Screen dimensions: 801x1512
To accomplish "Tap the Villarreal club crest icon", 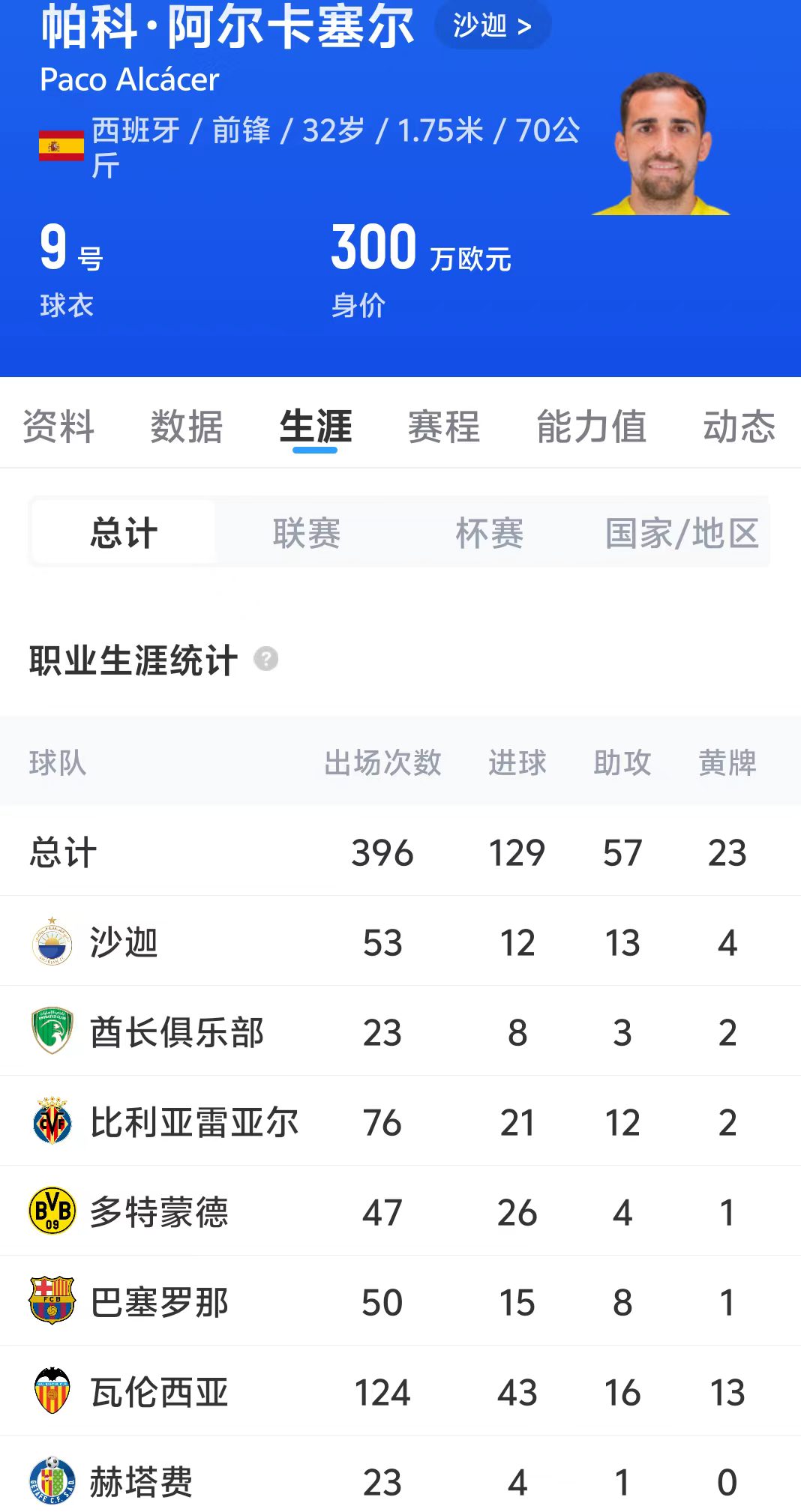I will point(52,1121).
